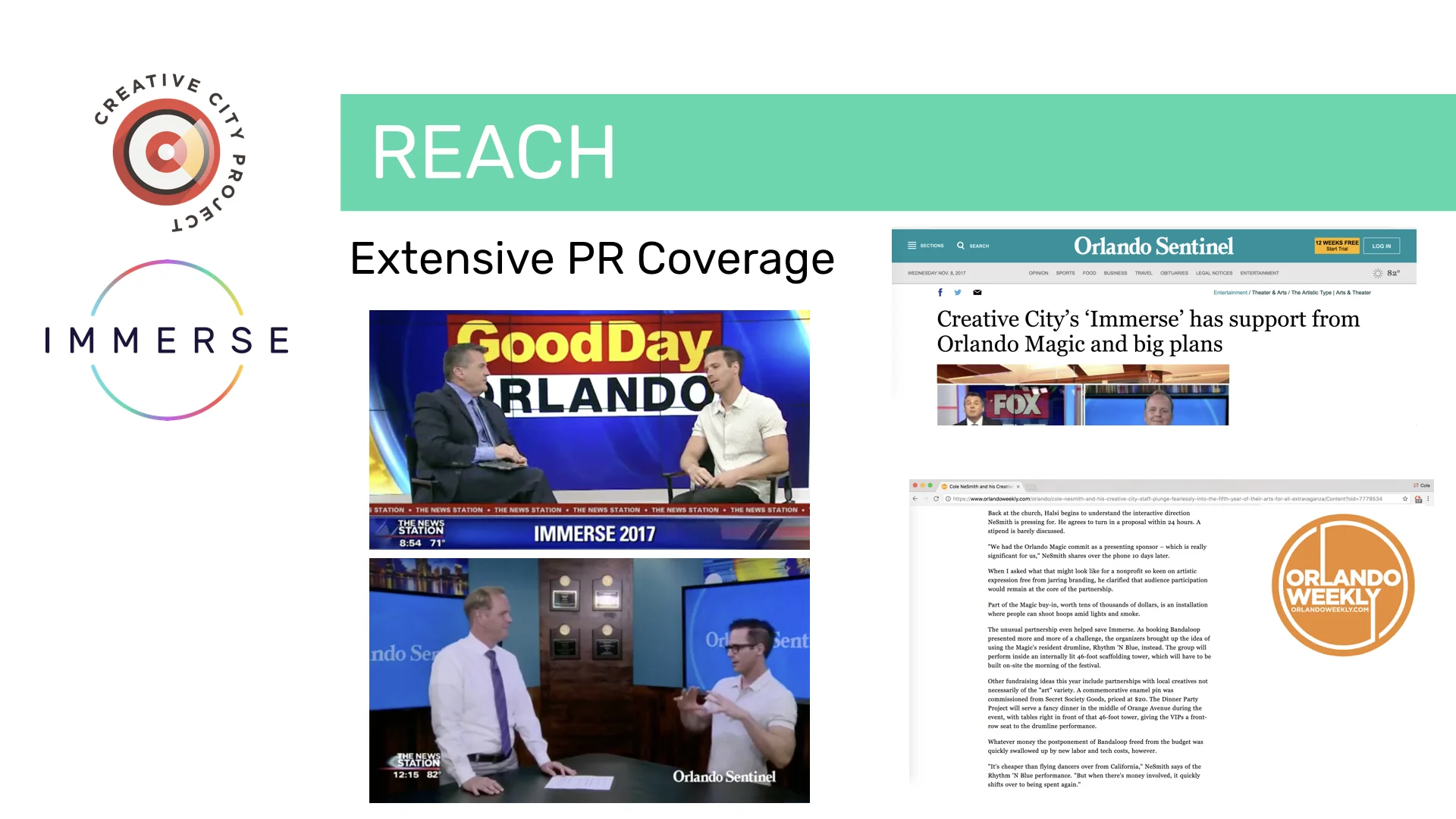
Task: Open the browser three-dot menu
Action: click(x=1429, y=499)
